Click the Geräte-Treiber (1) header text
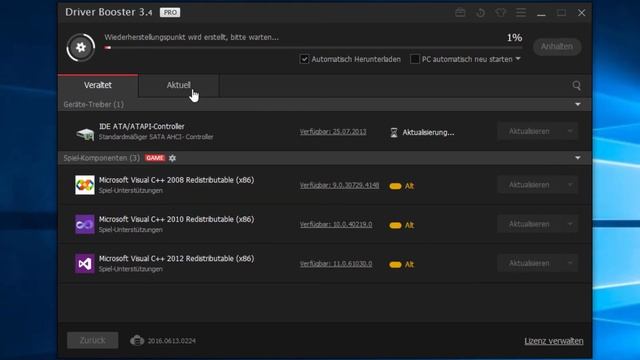 click(93, 104)
